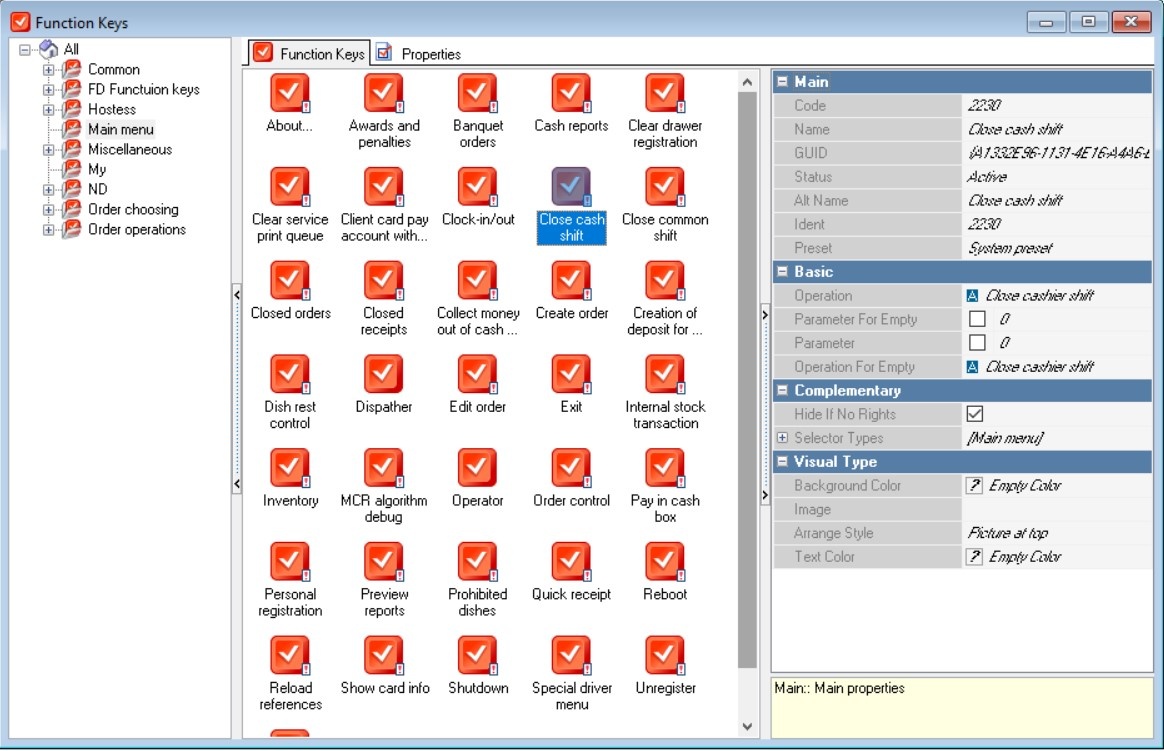Click the Create order function key icon
Image resolution: width=1164 pixels, height=751 pixels.
pyautogui.click(x=571, y=282)
